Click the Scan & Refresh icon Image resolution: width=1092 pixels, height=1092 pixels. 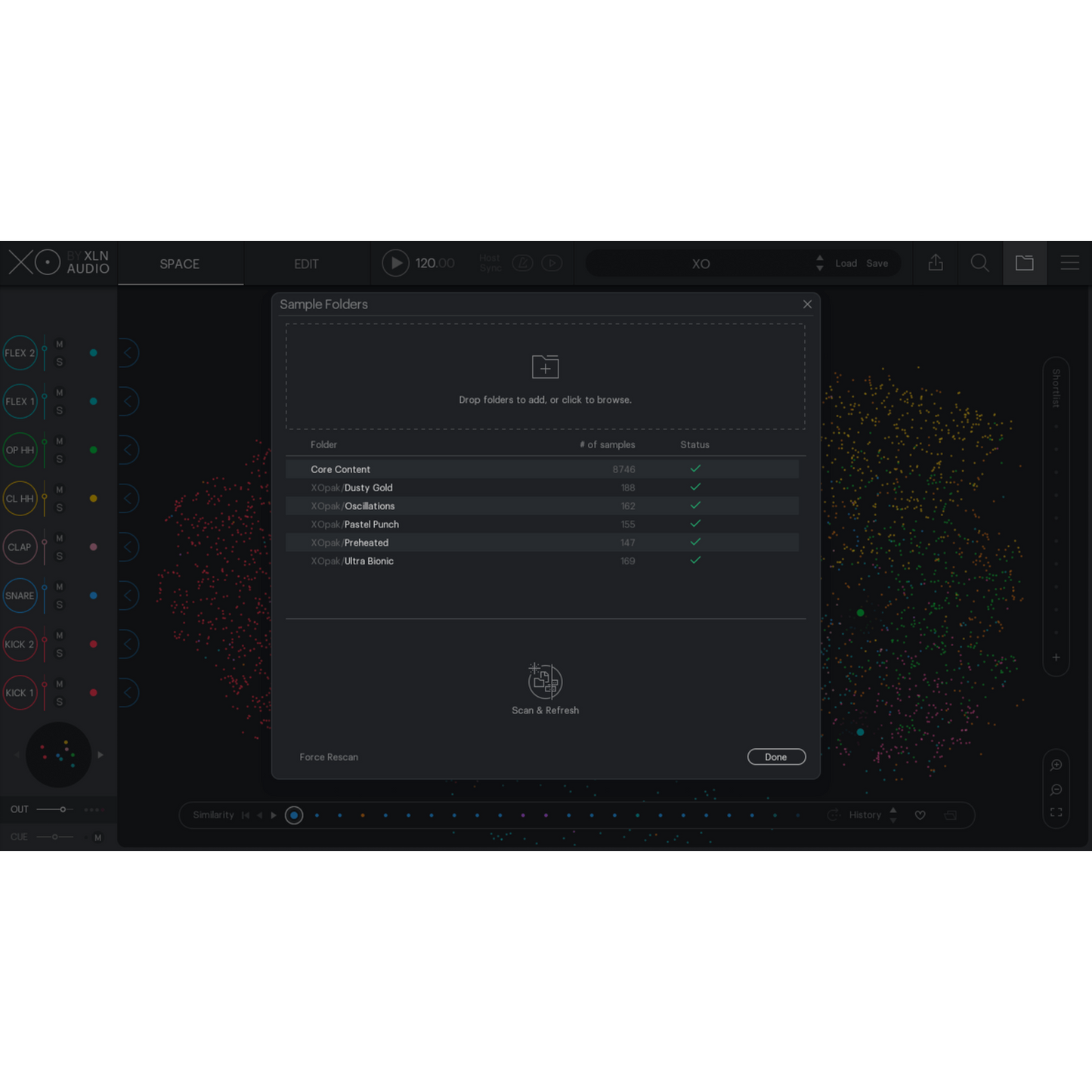pyautogui.click(x=545, y=682)
